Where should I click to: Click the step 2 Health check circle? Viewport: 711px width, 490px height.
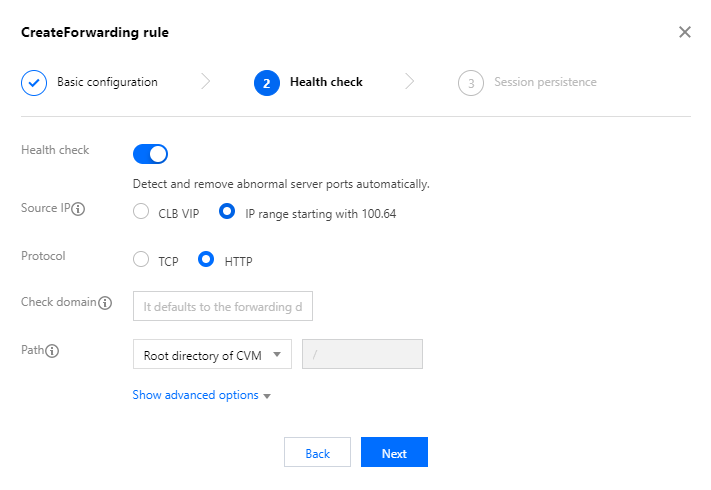[267, 83]
